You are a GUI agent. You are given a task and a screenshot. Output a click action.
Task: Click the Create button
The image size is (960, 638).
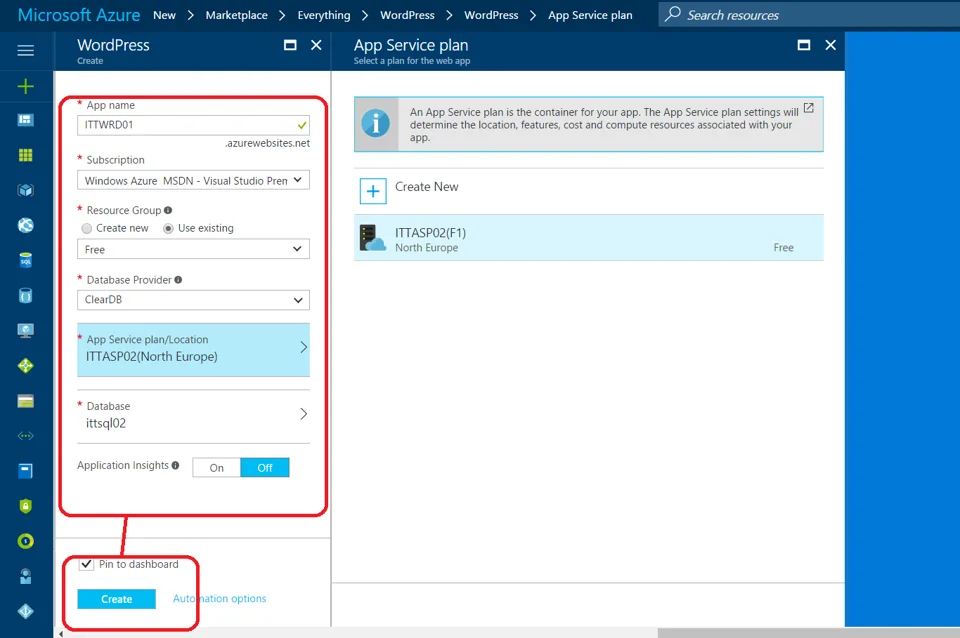pyautogui.click(x=116, y=599)
